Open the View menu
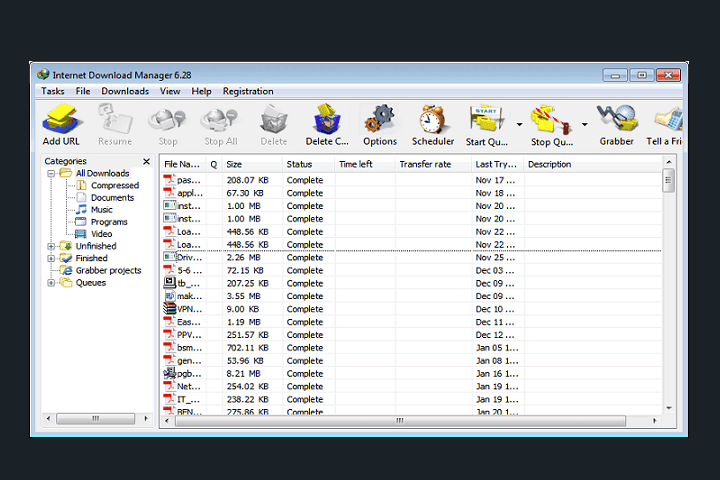Image resolution: width=720 pixels, height=480 pixels. coord(170,91)
